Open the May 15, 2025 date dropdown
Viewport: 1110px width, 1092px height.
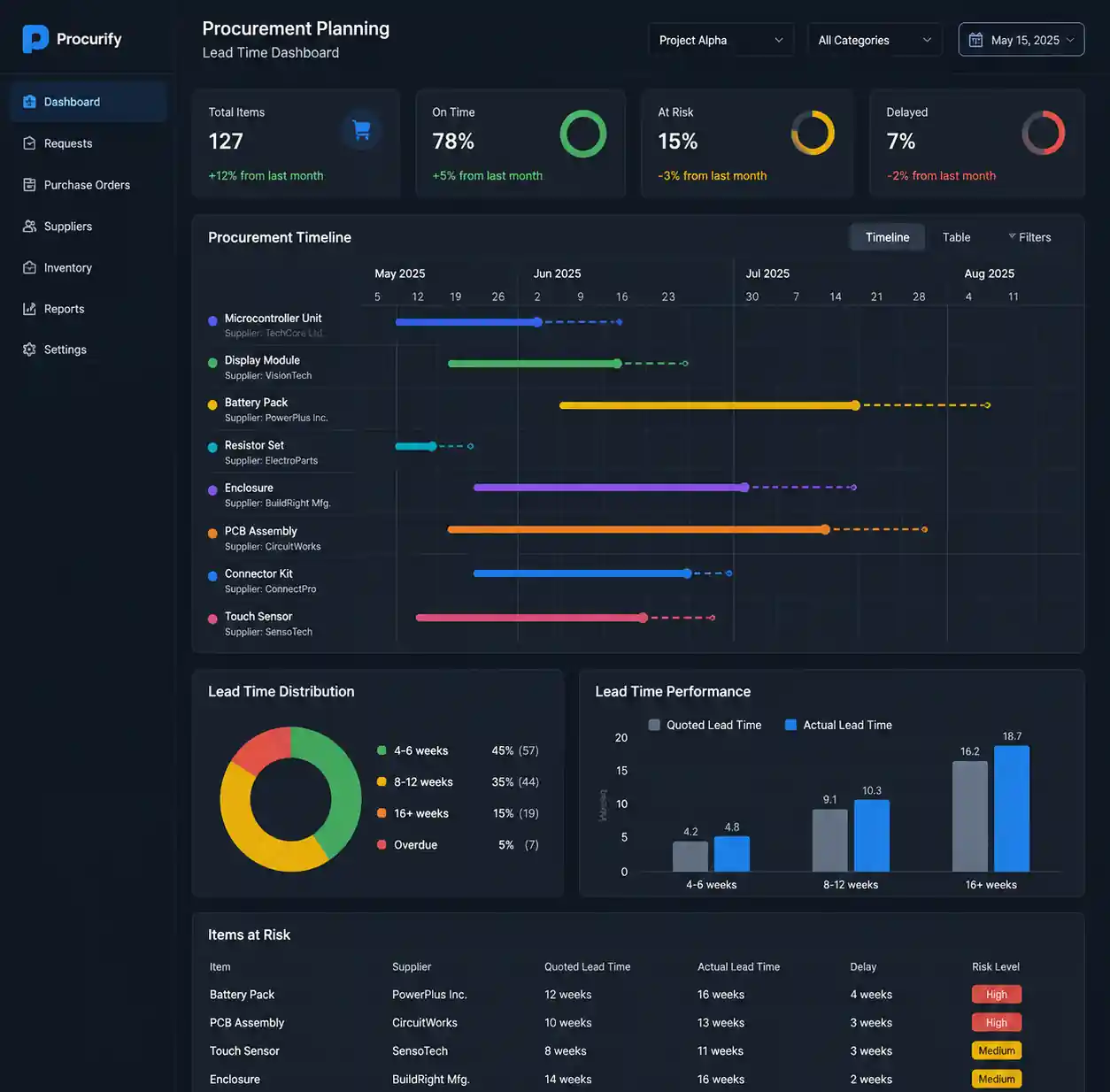coord(1021,40)
